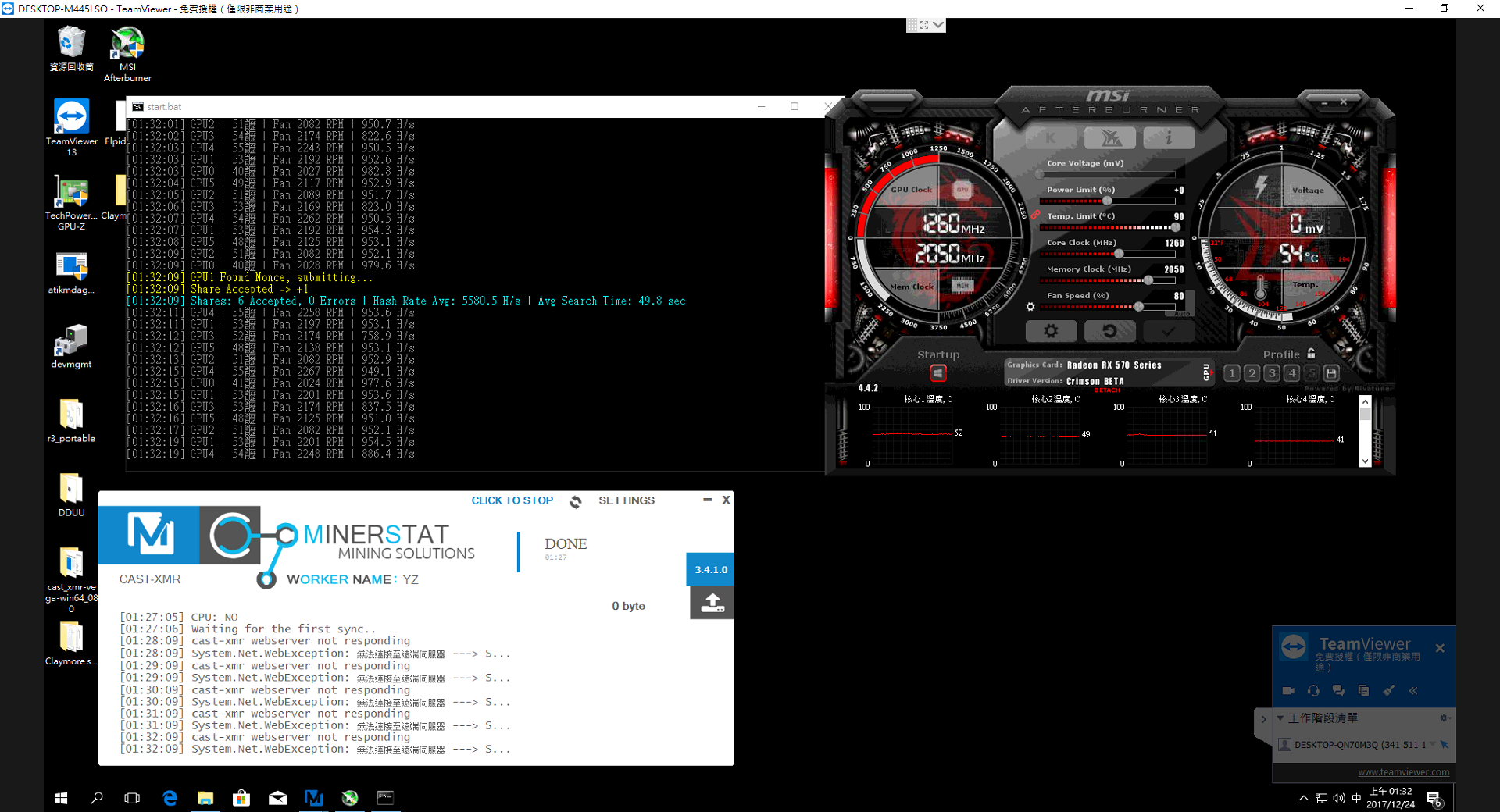
Task: Open r3_portable folder icon
Action: coord(71,420)
